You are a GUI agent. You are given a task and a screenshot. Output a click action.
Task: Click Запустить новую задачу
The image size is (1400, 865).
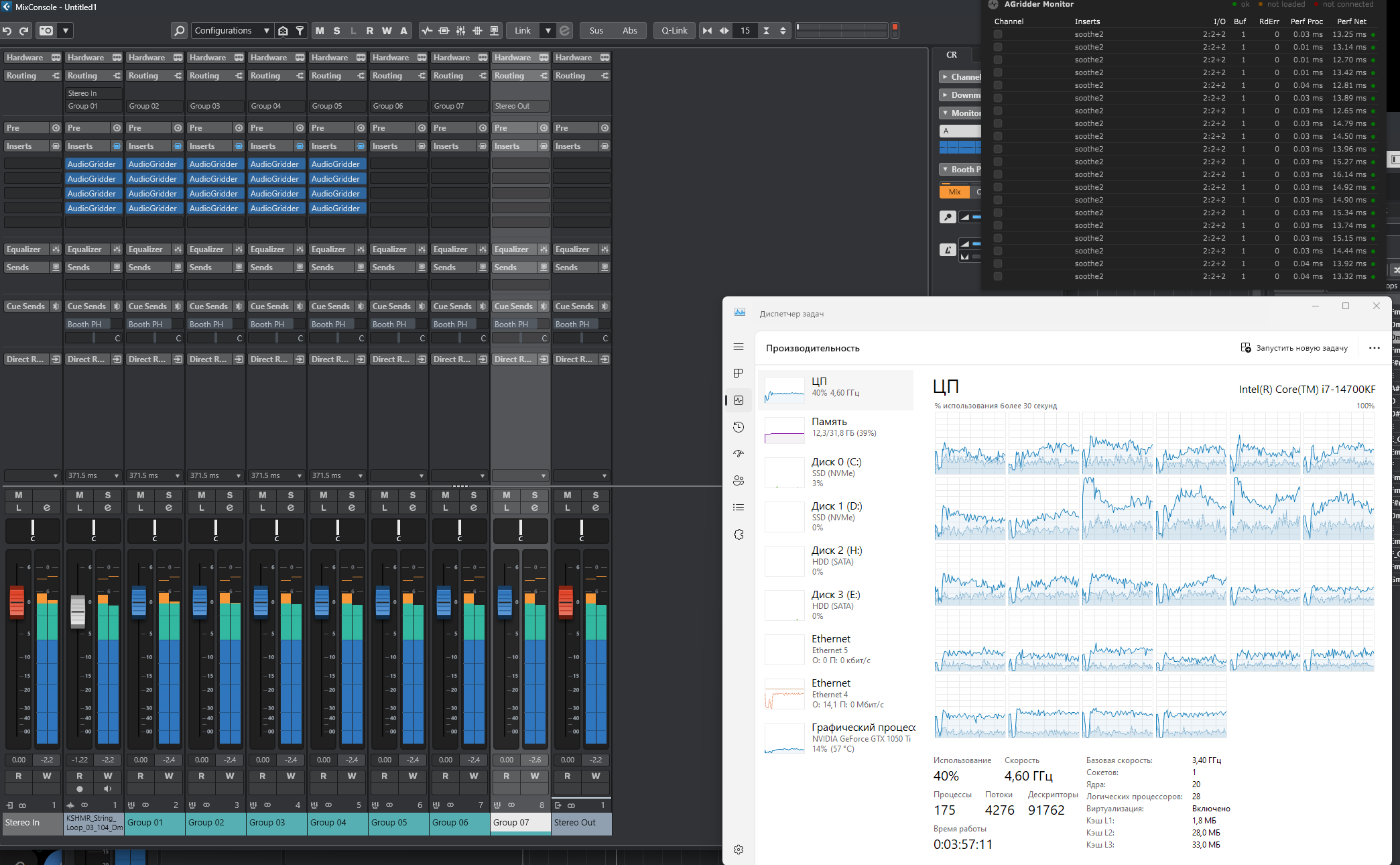pos(1293,348)
